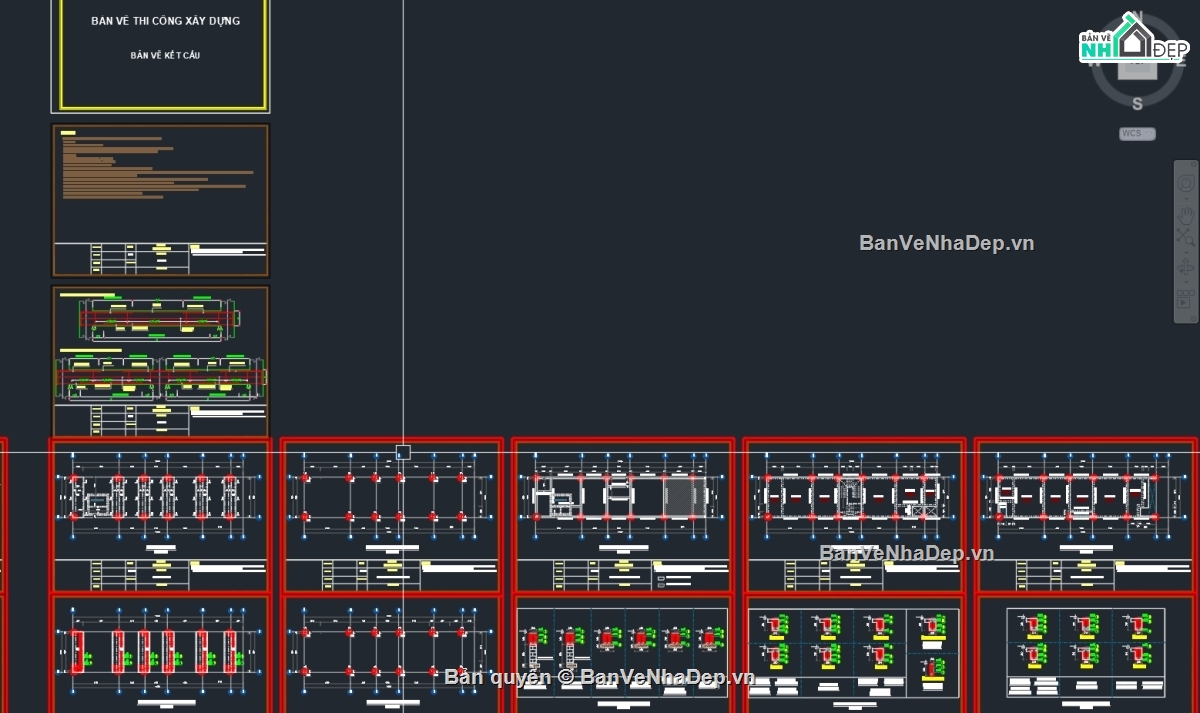Click the BanVeNhaDep.vn watermark text
Viewport: 1200px width, 713px height.
pos(947,243)
